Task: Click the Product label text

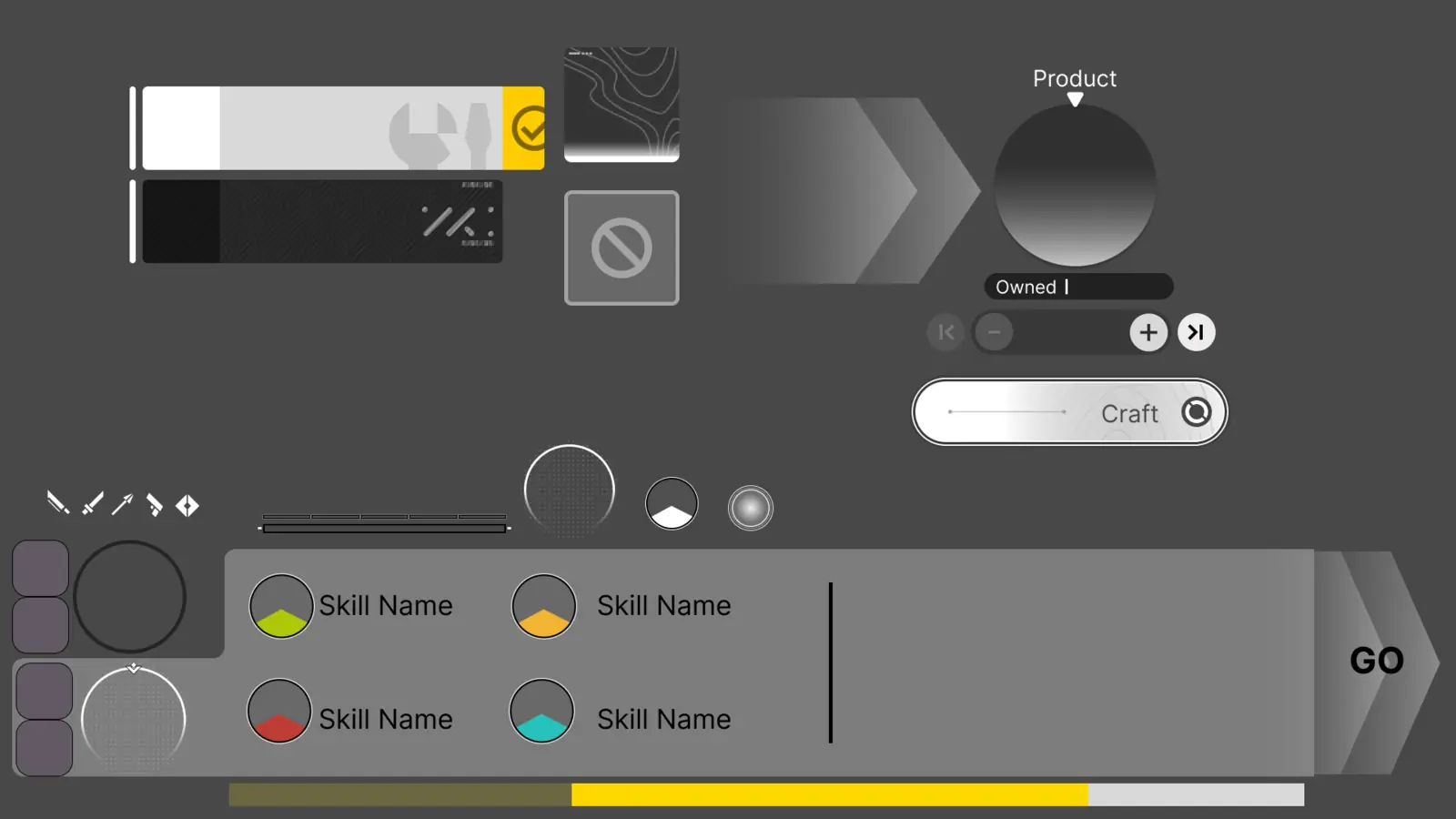Action: click(1074, 78)
